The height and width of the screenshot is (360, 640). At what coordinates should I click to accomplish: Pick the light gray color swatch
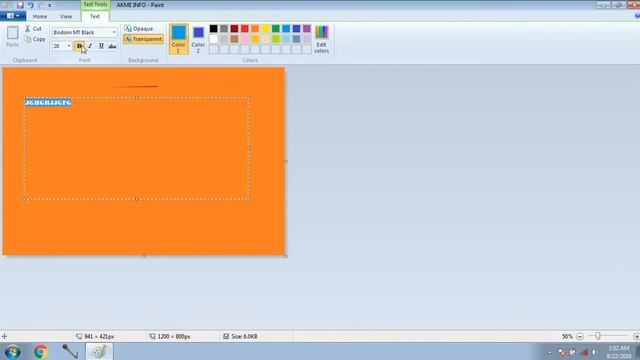click(x=224, y=39)
